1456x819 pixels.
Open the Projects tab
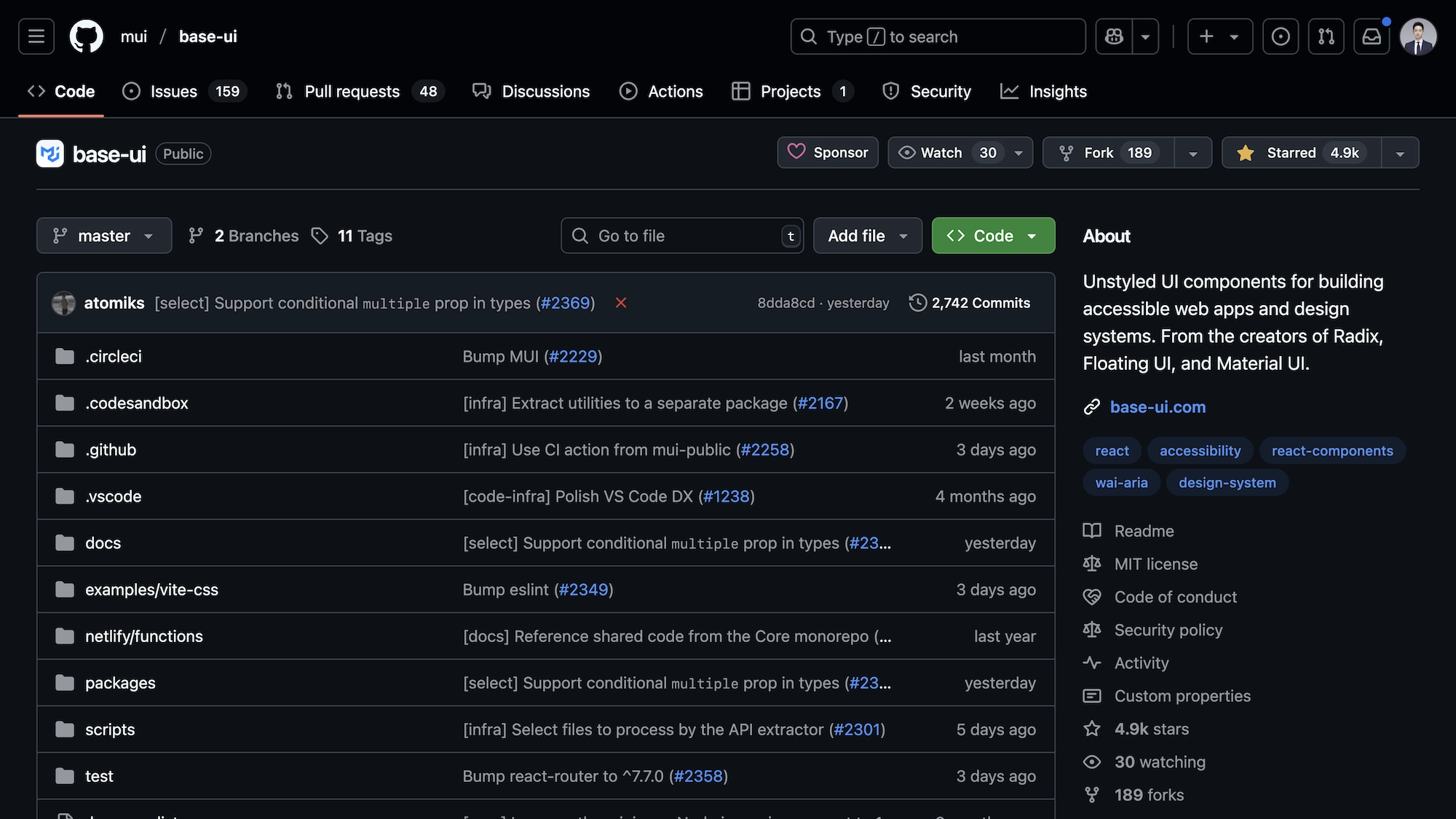pos(793,92)
